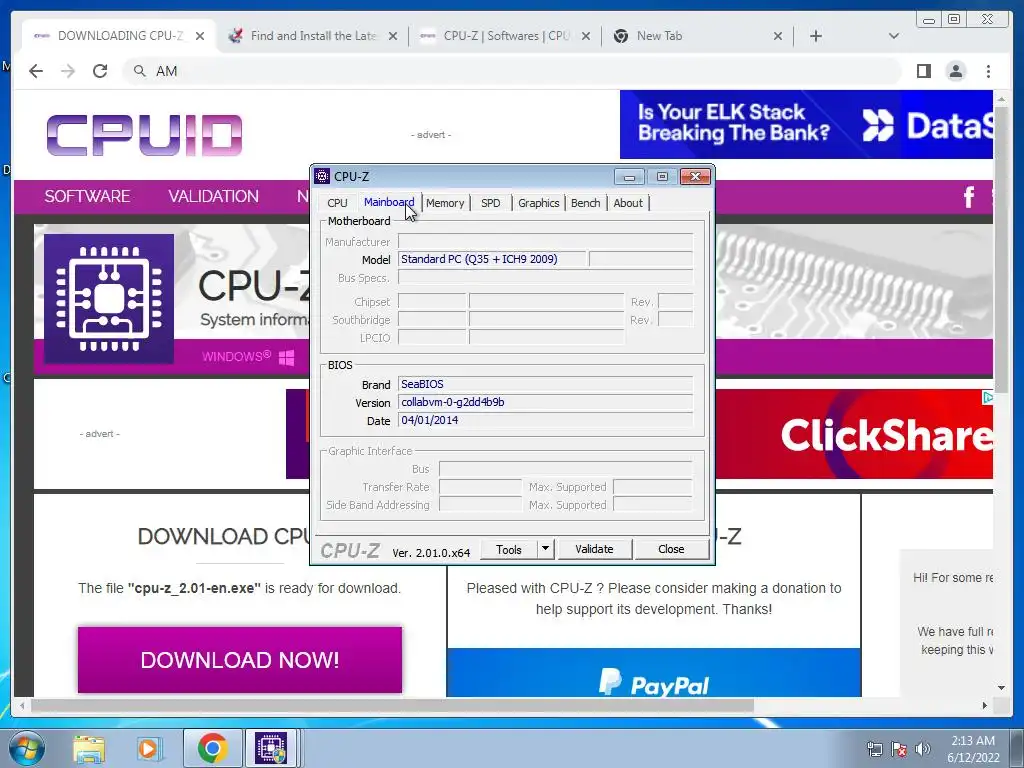Image resolution: width=1024 pixels, height=768 pixels.
Task: Click the CPU-Z chip logo on webpage
Action: pos(109,298)
